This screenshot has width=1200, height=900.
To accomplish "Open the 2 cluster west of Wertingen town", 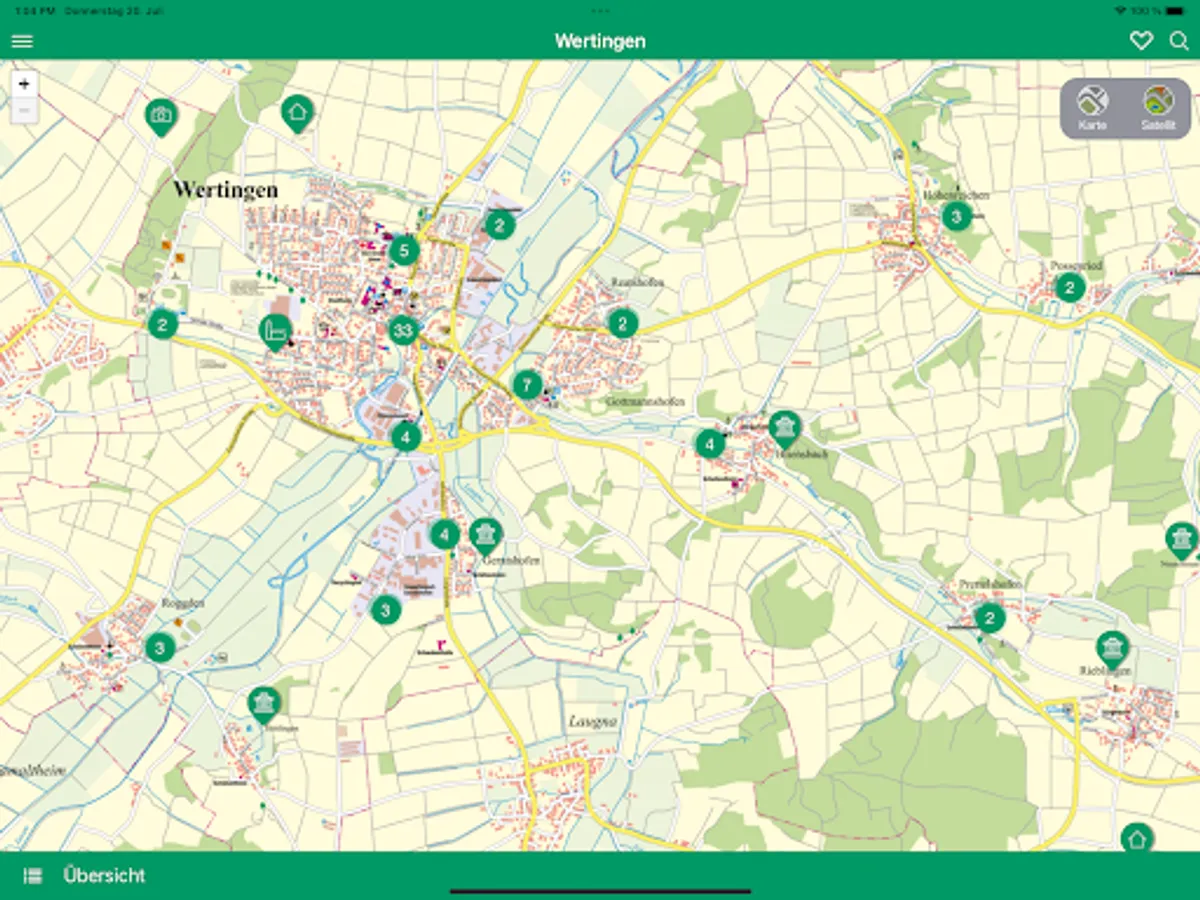I will [x=162, y=324].
